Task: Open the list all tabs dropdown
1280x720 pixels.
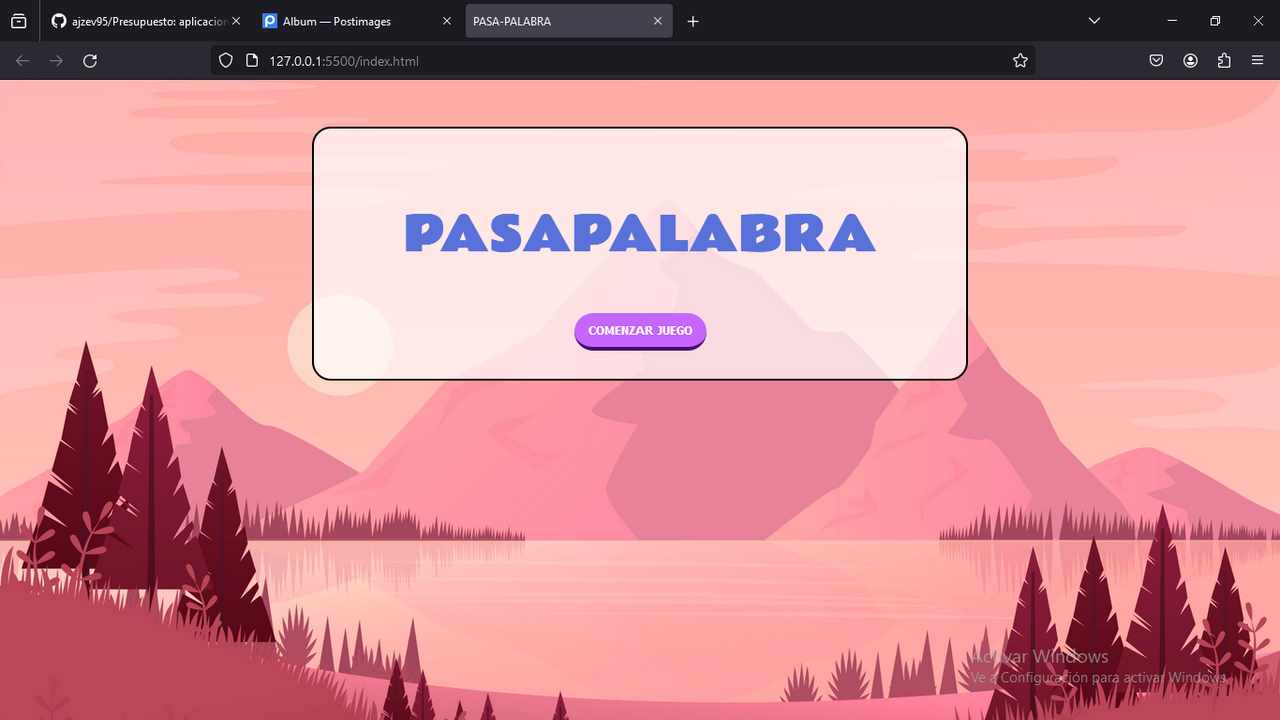Action: [x=1094, y=21]
